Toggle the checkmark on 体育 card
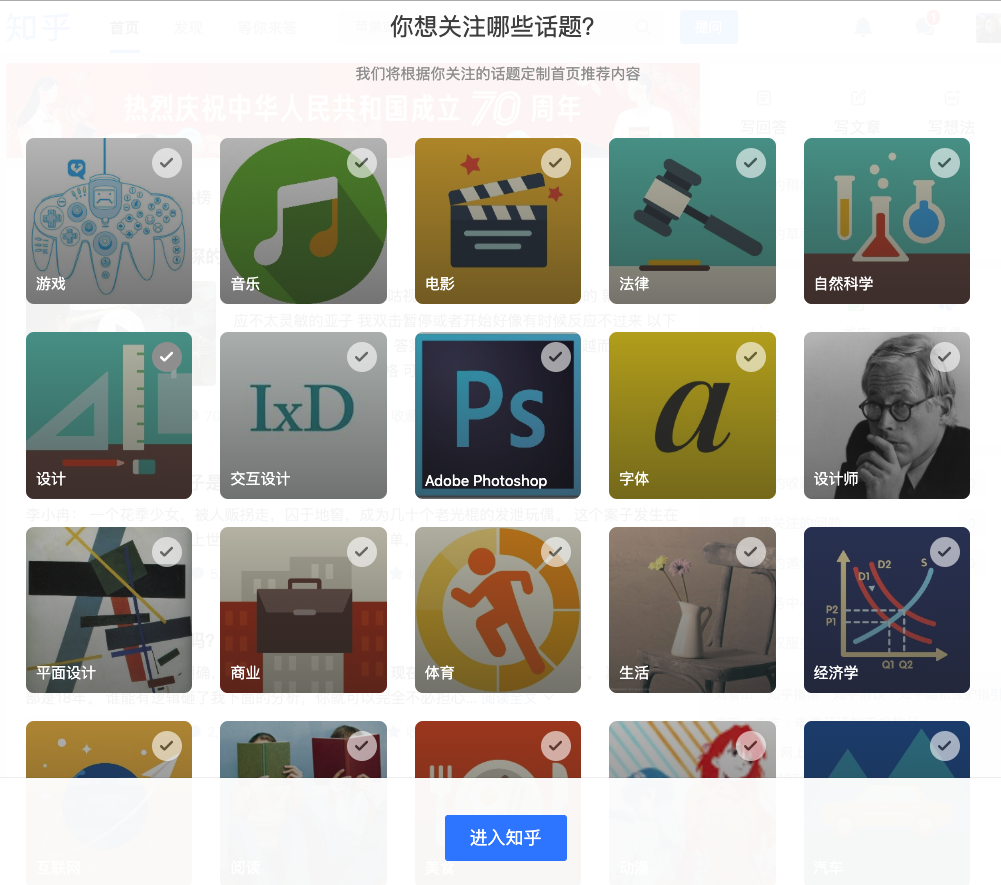The height and width of the screenshot is (885, 1001). point(556,552)
